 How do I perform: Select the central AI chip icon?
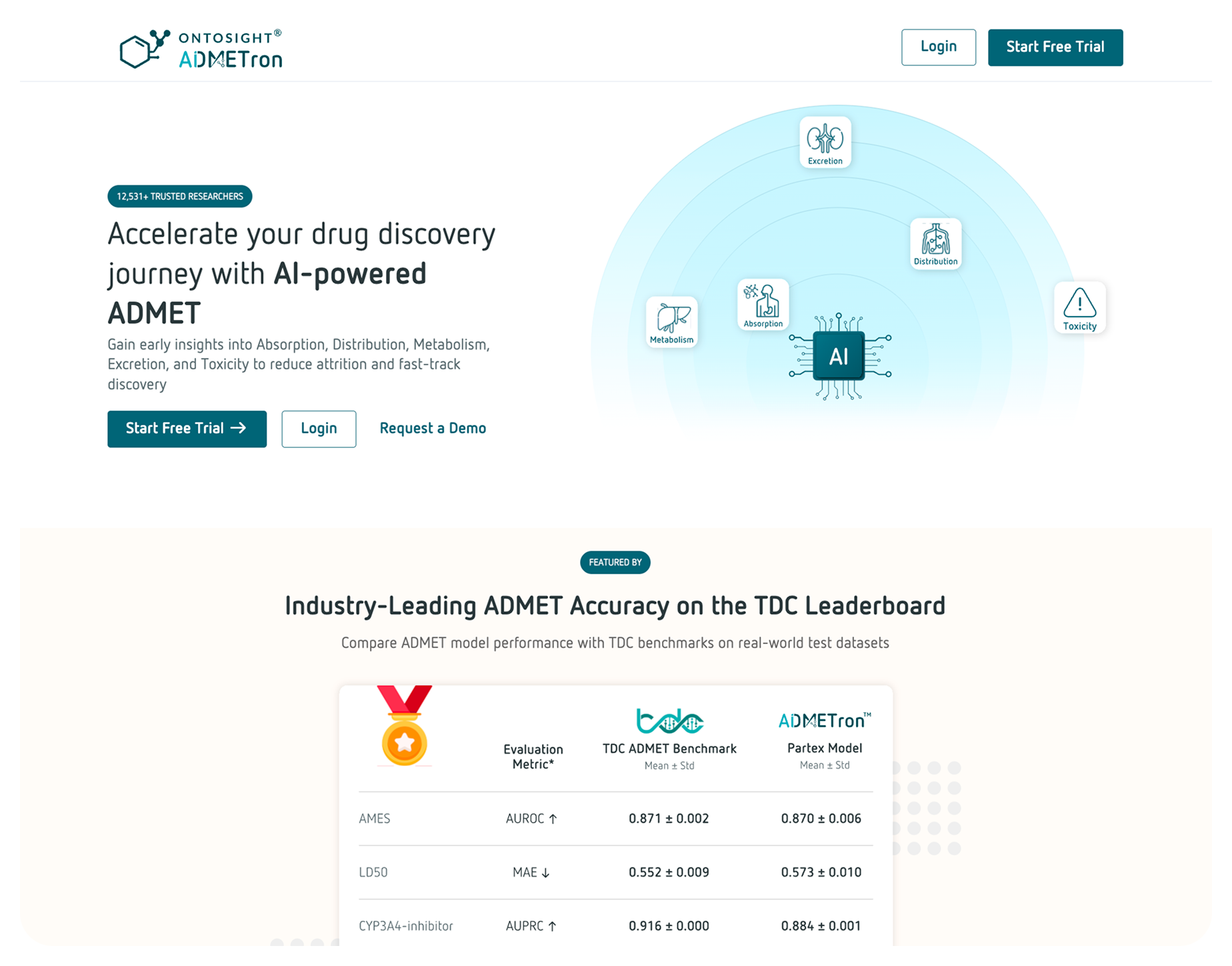[838, 357]
